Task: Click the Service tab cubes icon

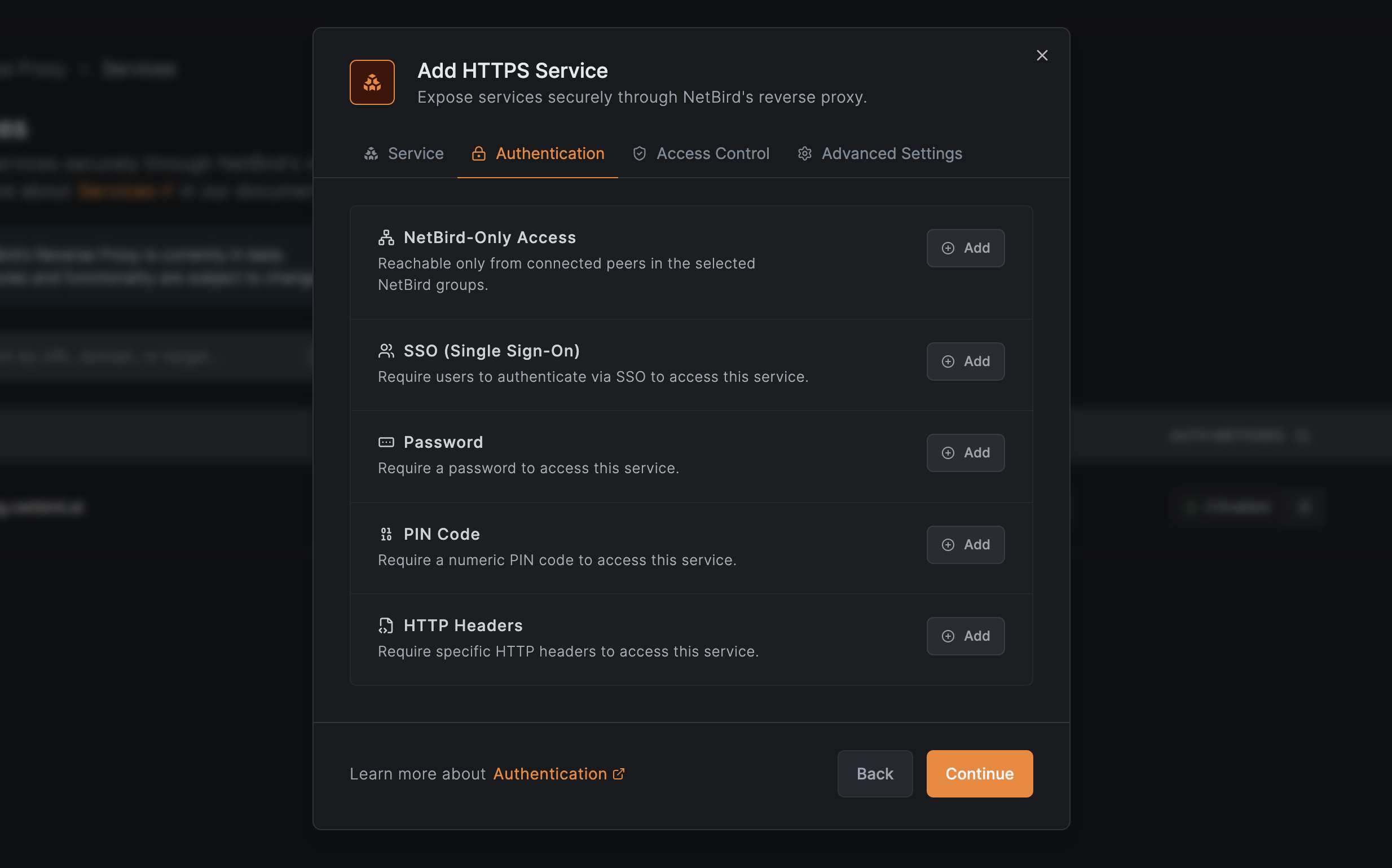Action: click(x=371, y=154)
